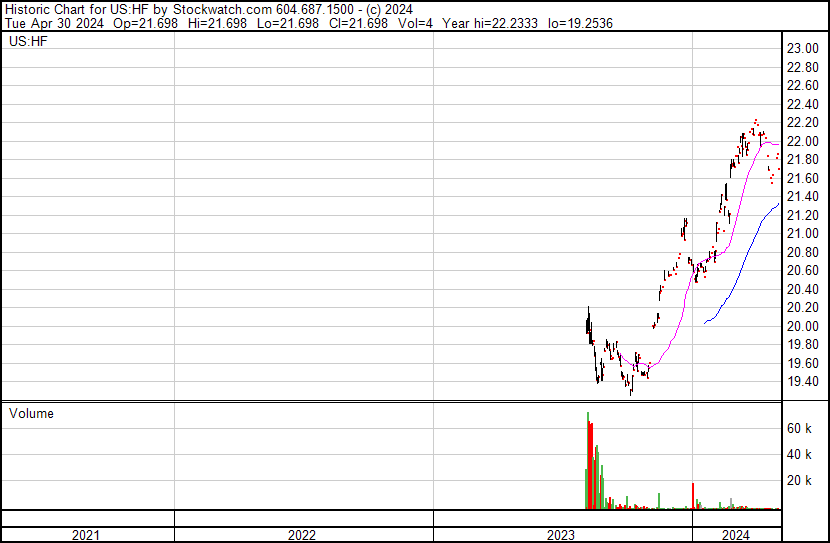Click the 'lo=19.2536' year low text
This screenshot has width=830, height=543.
point(580,23)
